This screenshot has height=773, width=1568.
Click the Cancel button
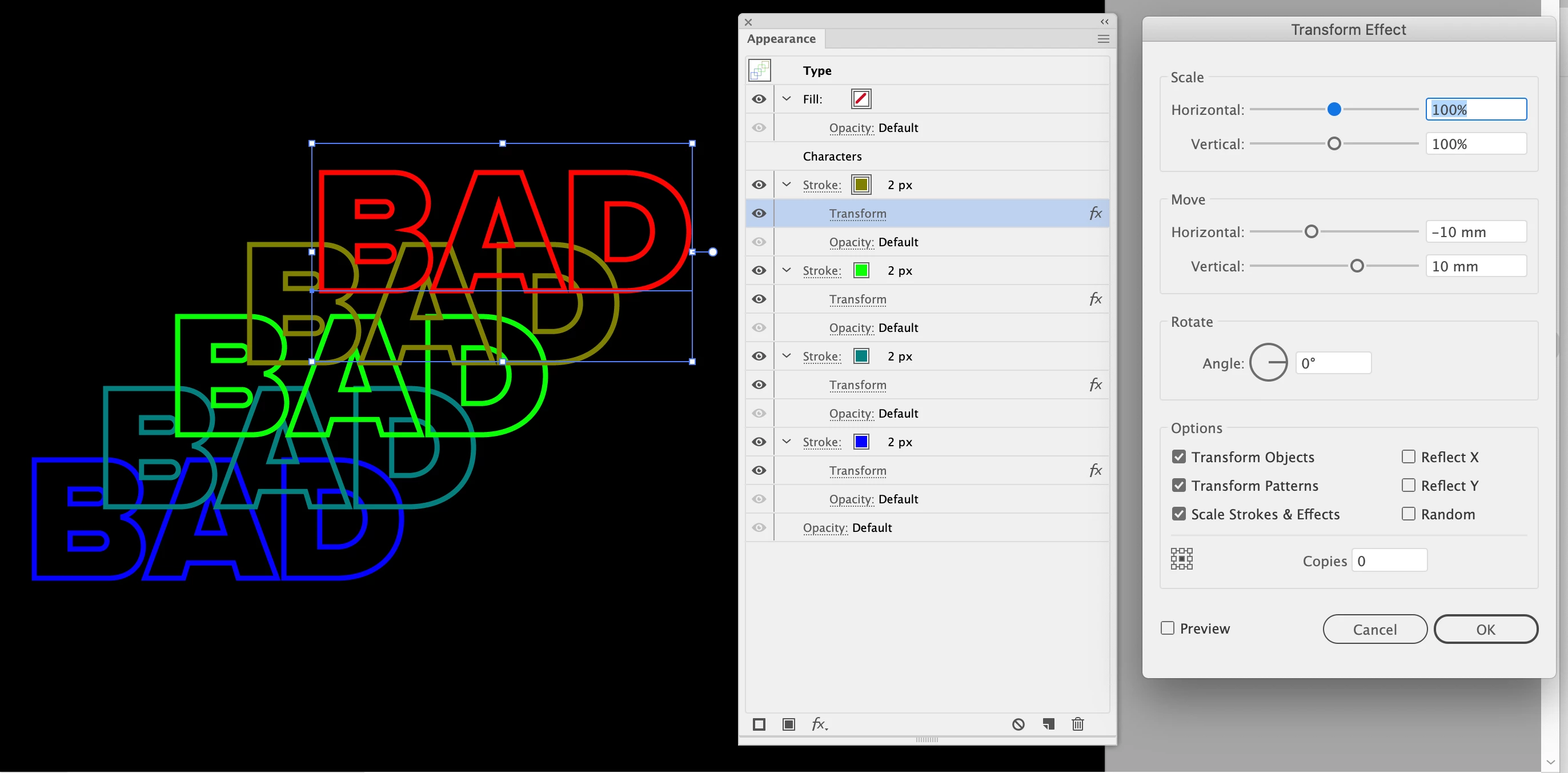click(1374, 630)
